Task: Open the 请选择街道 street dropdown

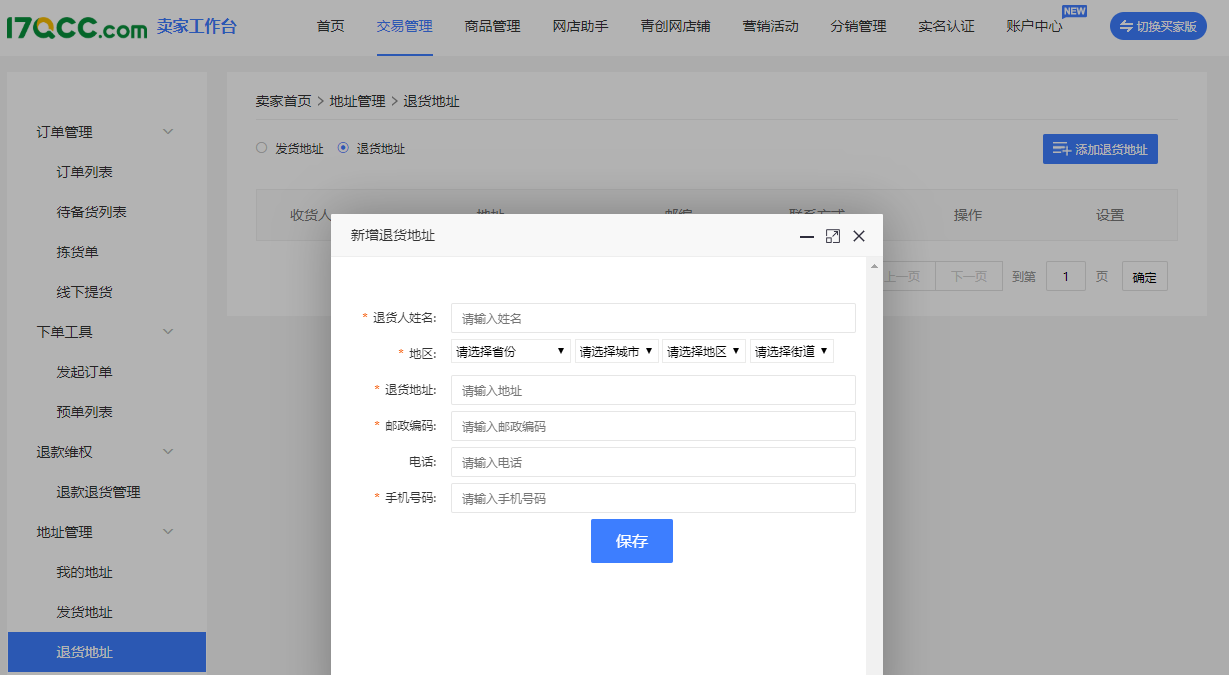Action: 791,352
